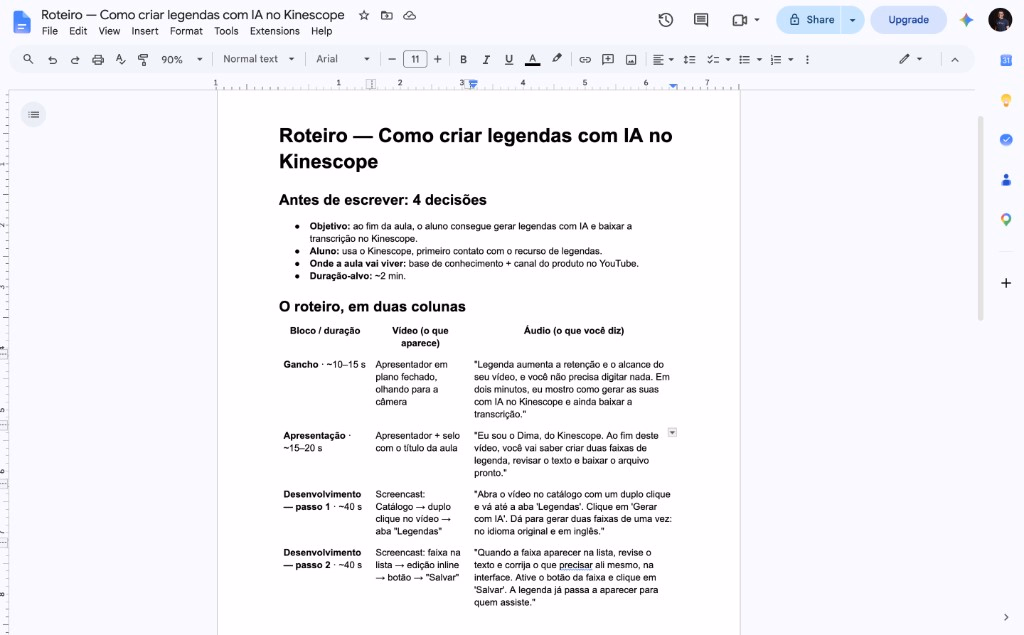The image size is (1024, 635).
Task: Click the heading "Antes de escrever: 4 decisões"
Action: (x=383, y=200)
